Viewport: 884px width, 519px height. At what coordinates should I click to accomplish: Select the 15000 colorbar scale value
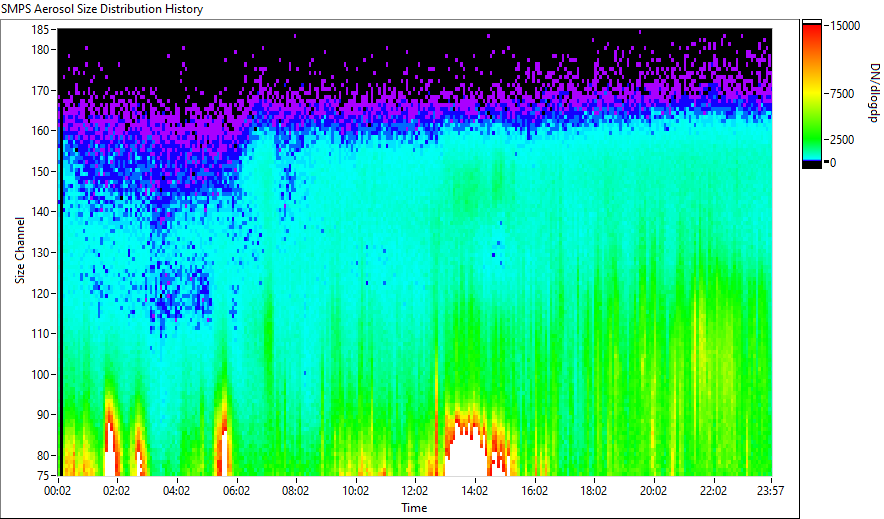(845, 26)
